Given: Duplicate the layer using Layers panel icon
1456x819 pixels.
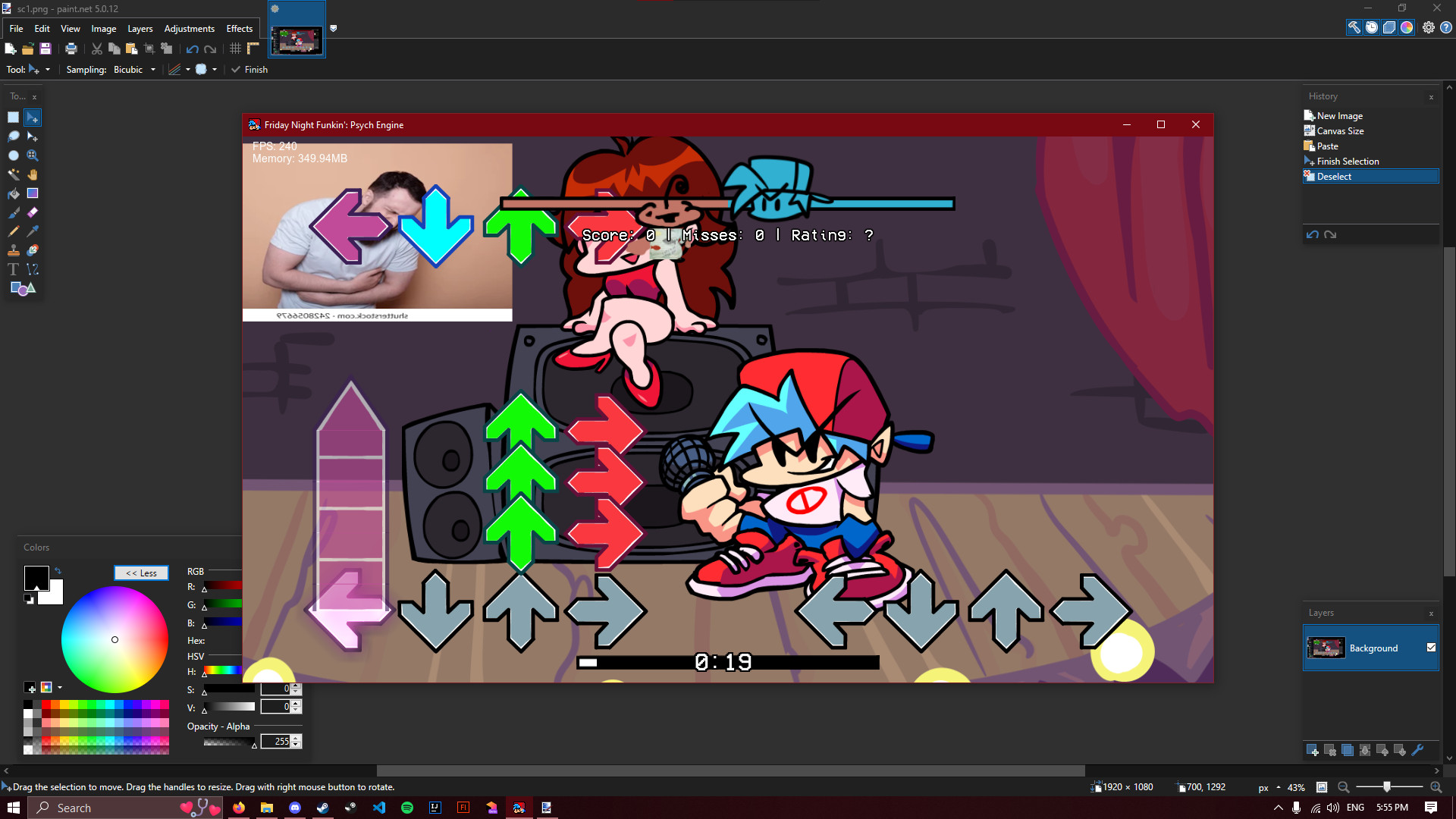Looking at the screenshot, I should [1348, 751].
